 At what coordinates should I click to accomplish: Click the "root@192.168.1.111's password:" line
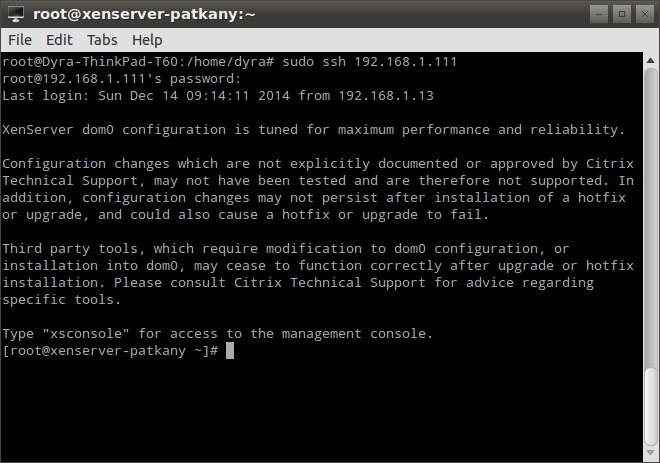(x=122, y=79)
